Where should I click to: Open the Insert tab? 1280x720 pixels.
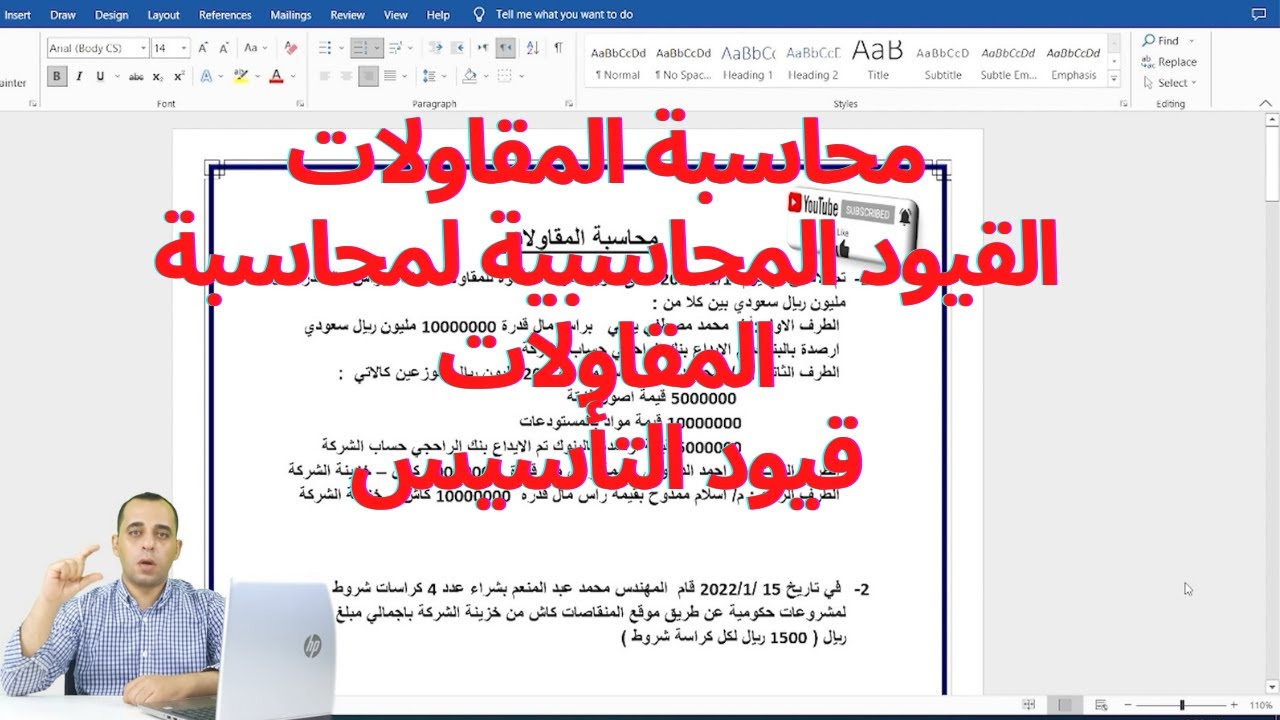pos(18,15)
